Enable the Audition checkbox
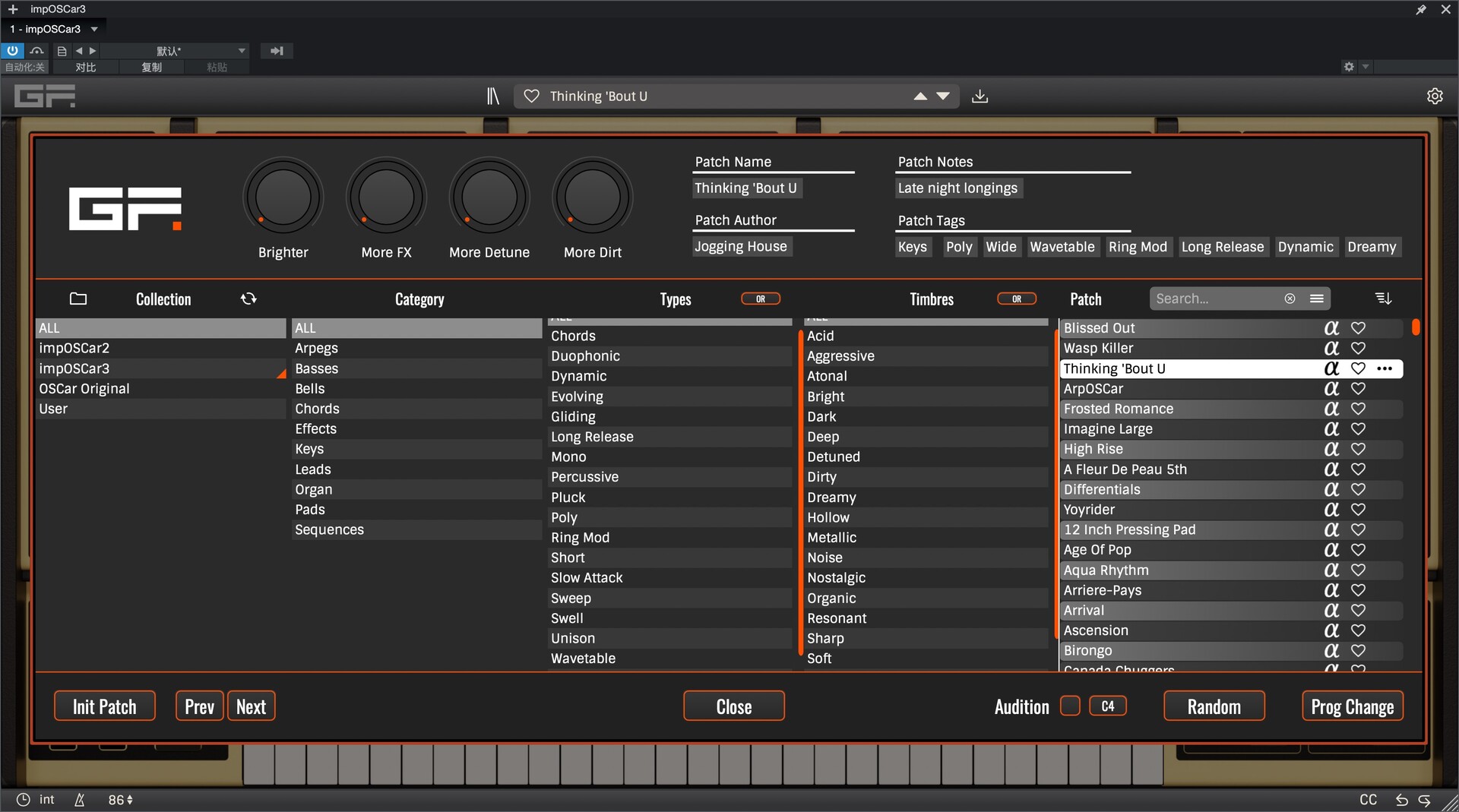Image resolution: width=1459 pixels, height=812 pixels. coord(1069,706)
